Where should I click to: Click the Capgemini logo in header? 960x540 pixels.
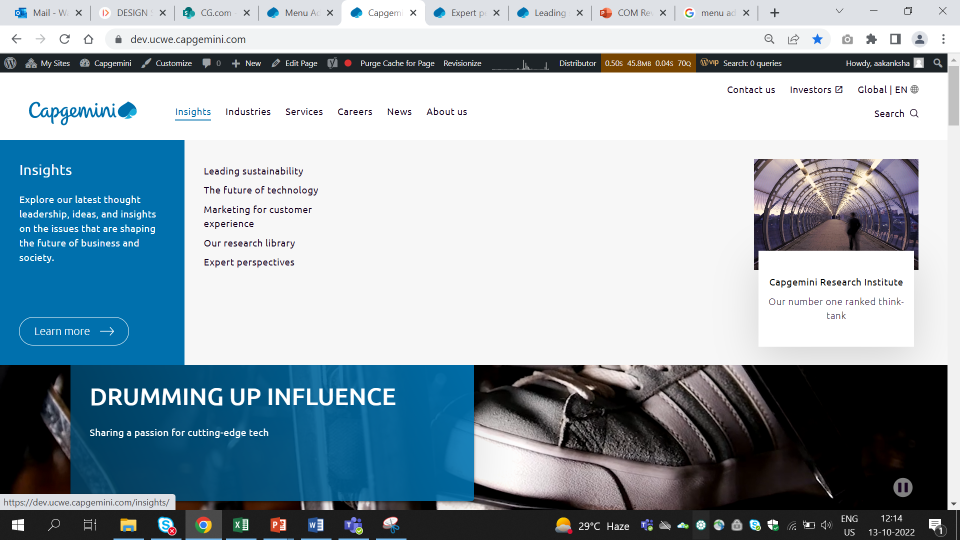(x=82, y=112)
